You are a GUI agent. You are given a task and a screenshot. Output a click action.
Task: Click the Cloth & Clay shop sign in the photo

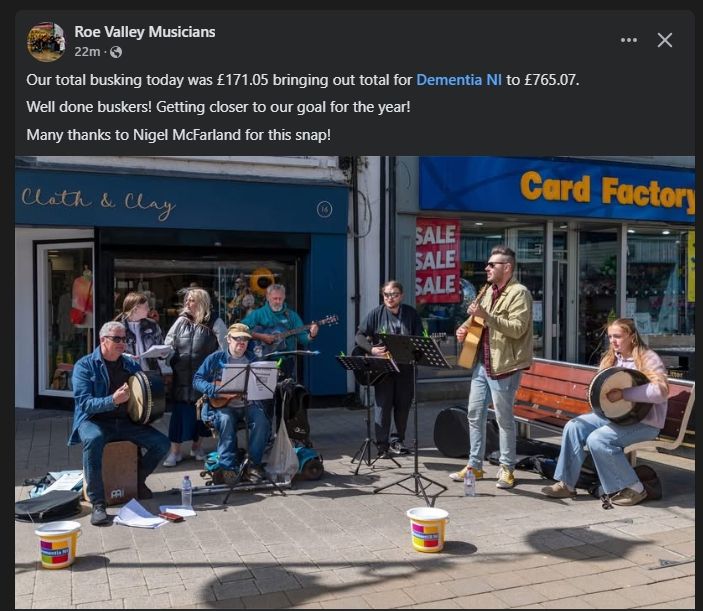tap(98, 201)
